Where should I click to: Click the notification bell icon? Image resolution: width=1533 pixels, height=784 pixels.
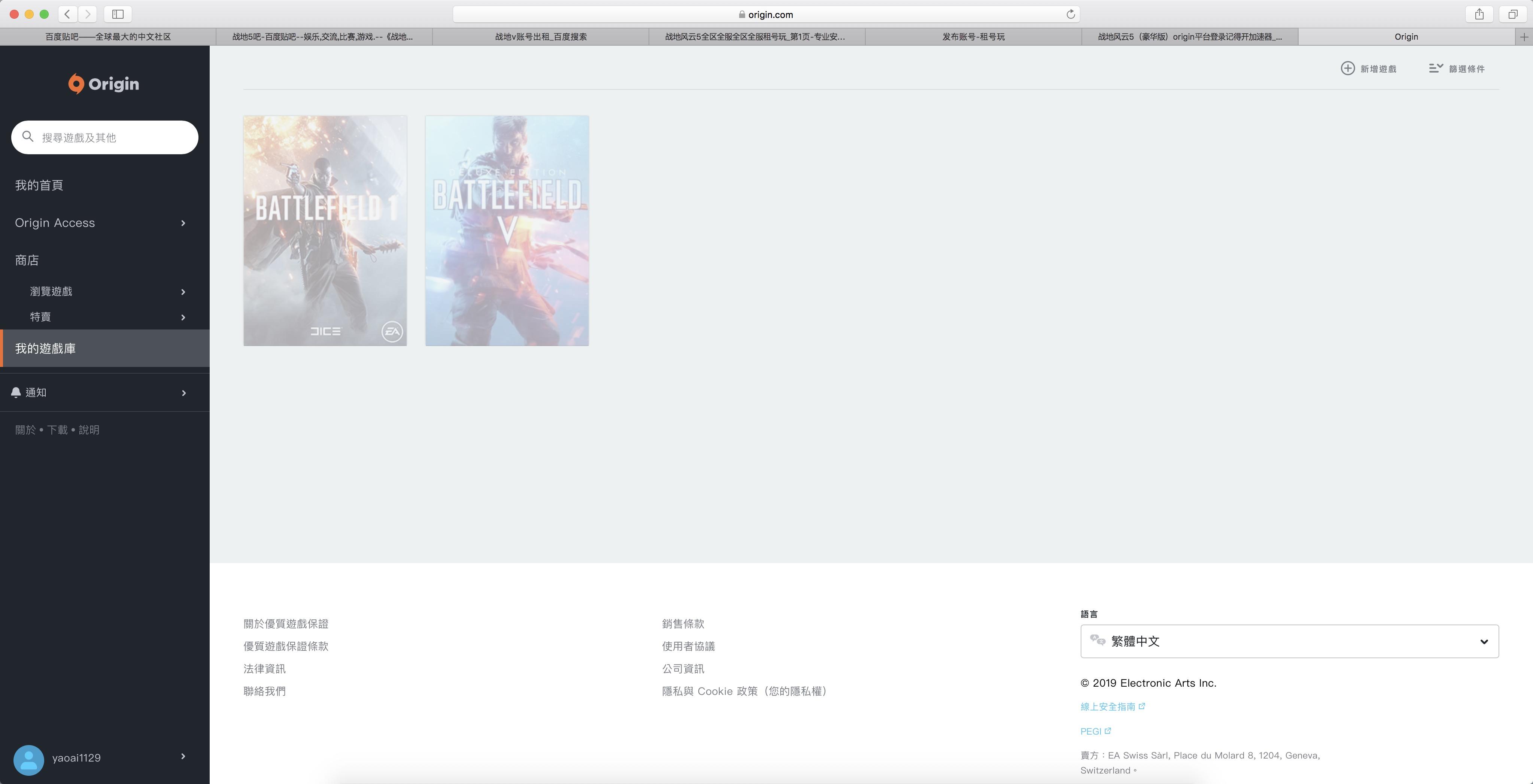pyautogui.click(x=16, y=393)
